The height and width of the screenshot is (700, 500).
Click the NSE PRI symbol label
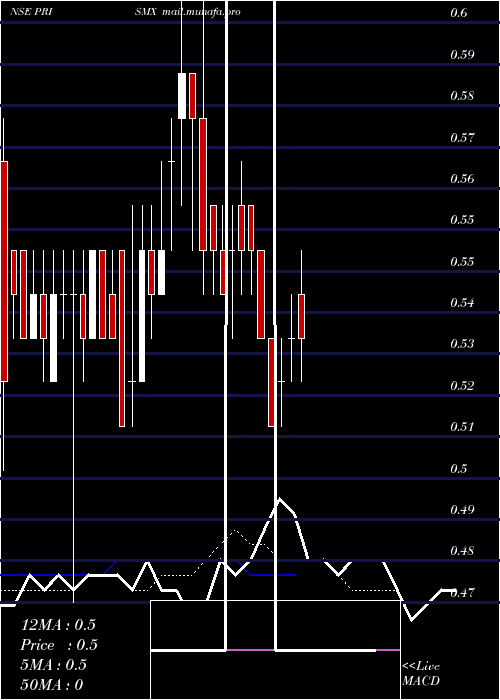31,12
